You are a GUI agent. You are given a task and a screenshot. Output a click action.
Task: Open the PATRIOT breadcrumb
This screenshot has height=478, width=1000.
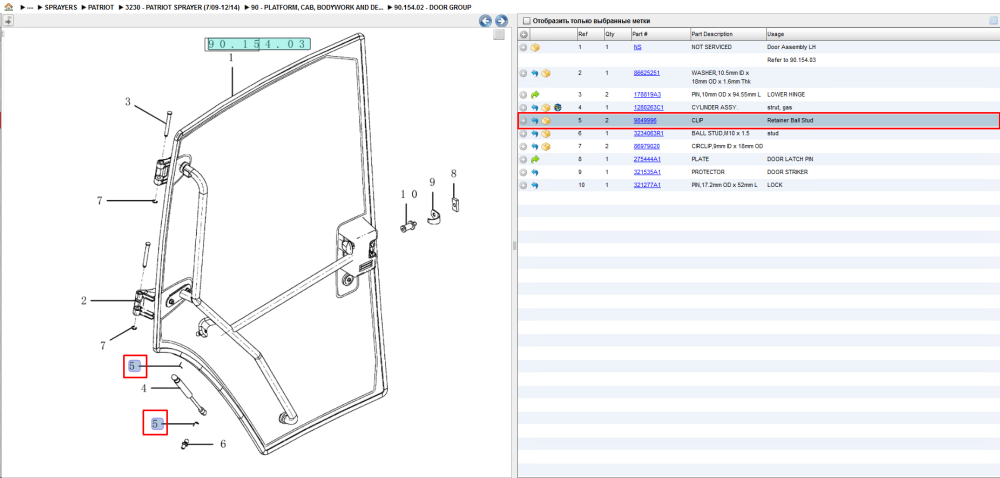[101, 8]
